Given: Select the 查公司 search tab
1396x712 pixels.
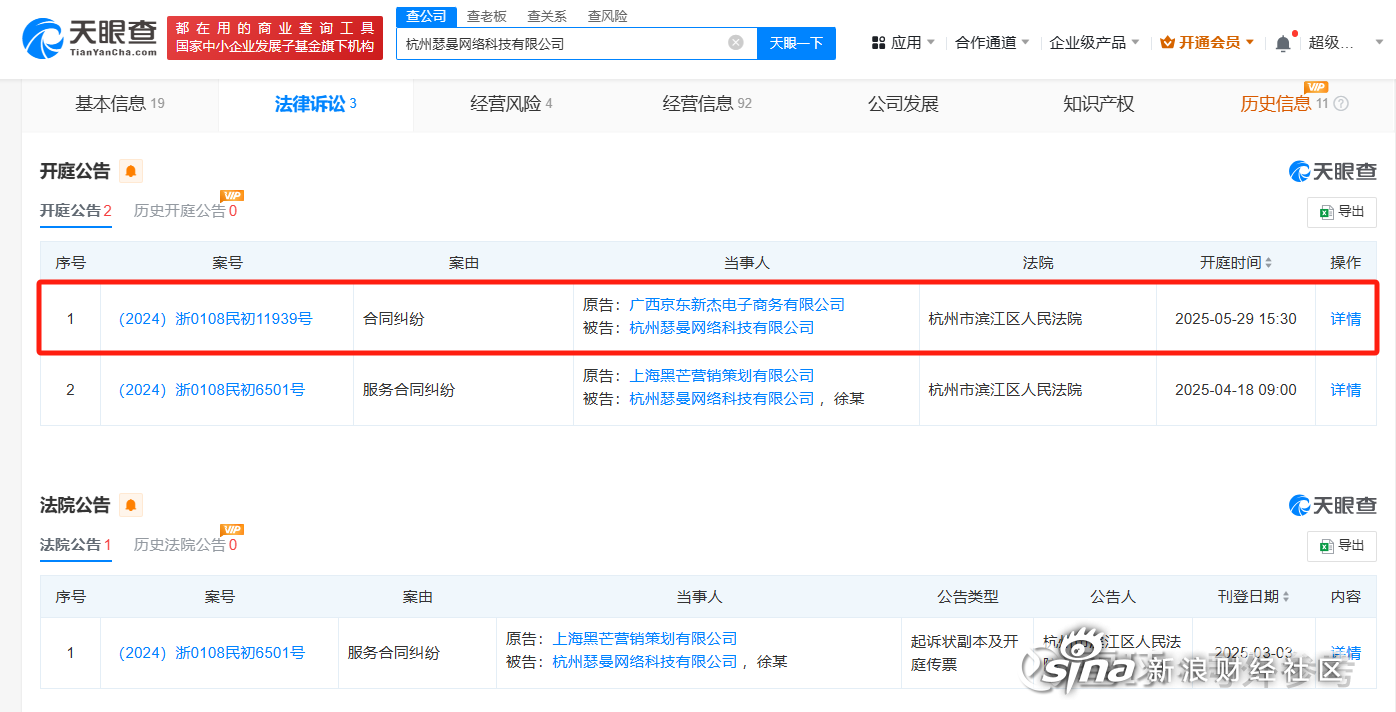Looking at the screenshot, I should (426, 16).
